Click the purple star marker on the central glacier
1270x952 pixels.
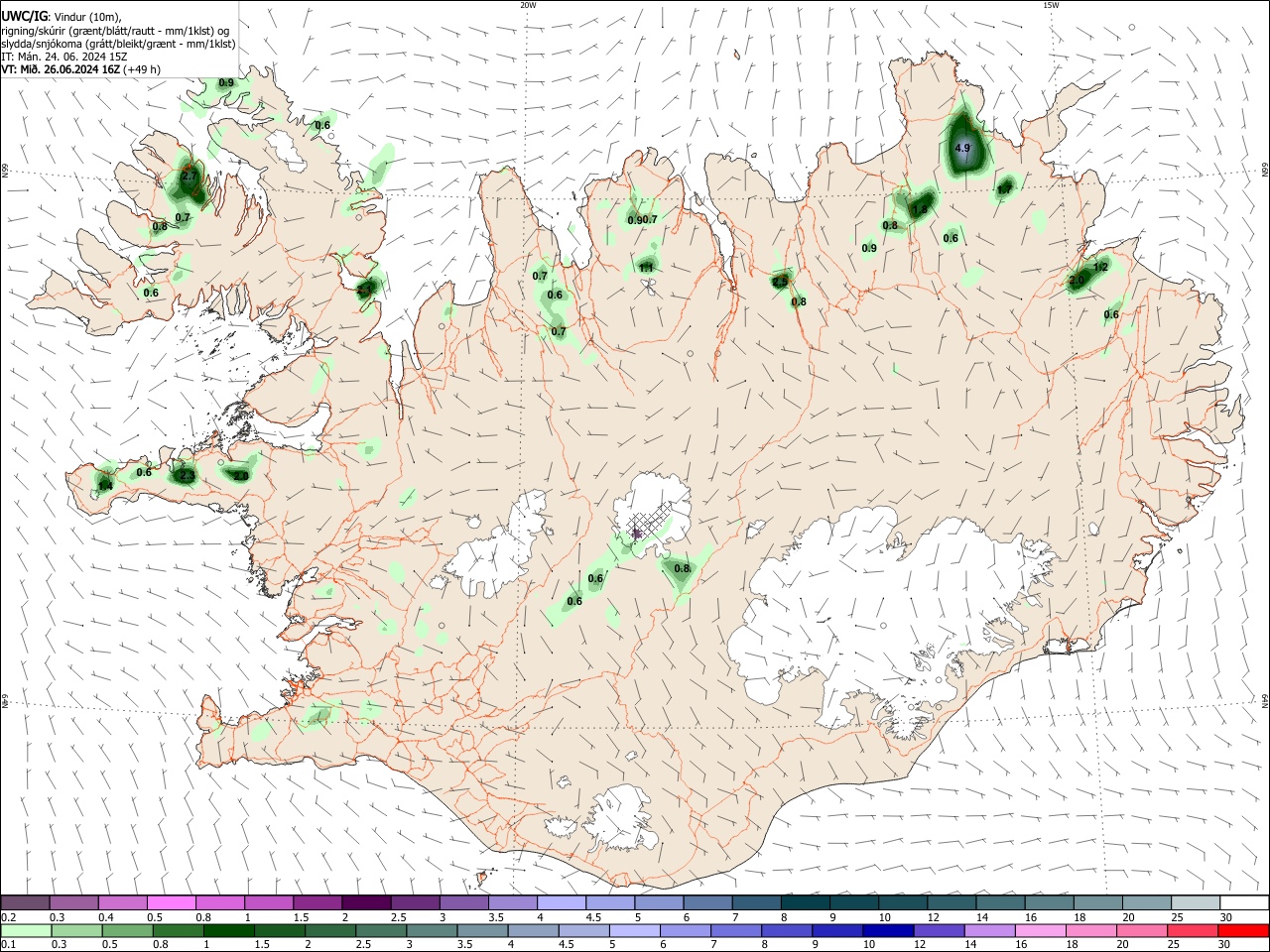point(637,534)
